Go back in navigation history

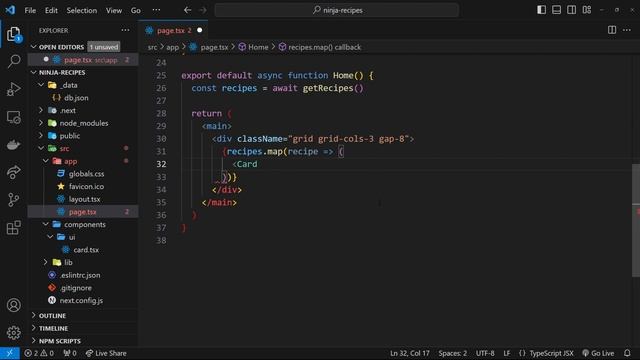click(187, 10)
